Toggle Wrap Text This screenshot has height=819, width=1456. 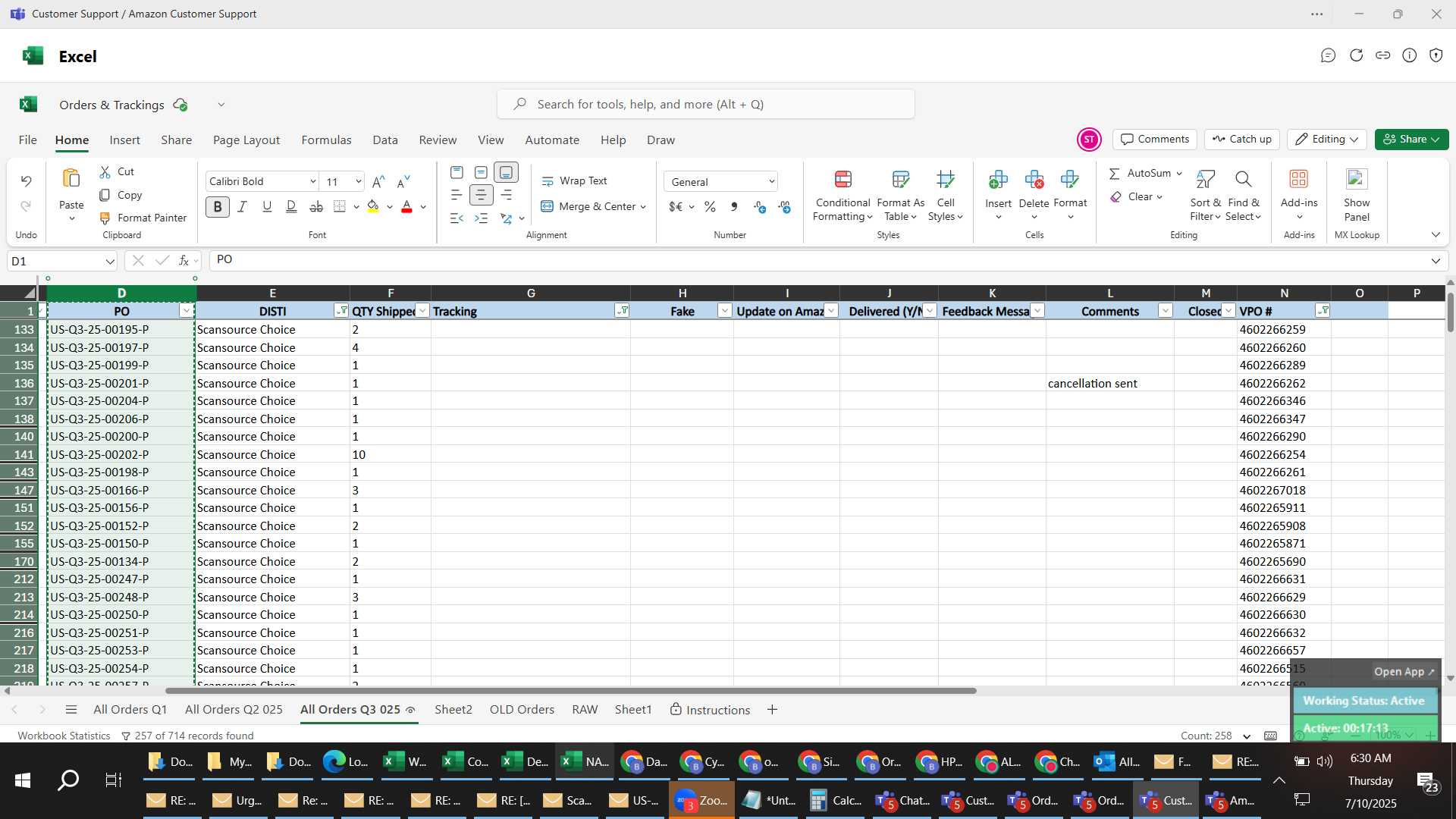pyautogui.click(x=574, y=181)
